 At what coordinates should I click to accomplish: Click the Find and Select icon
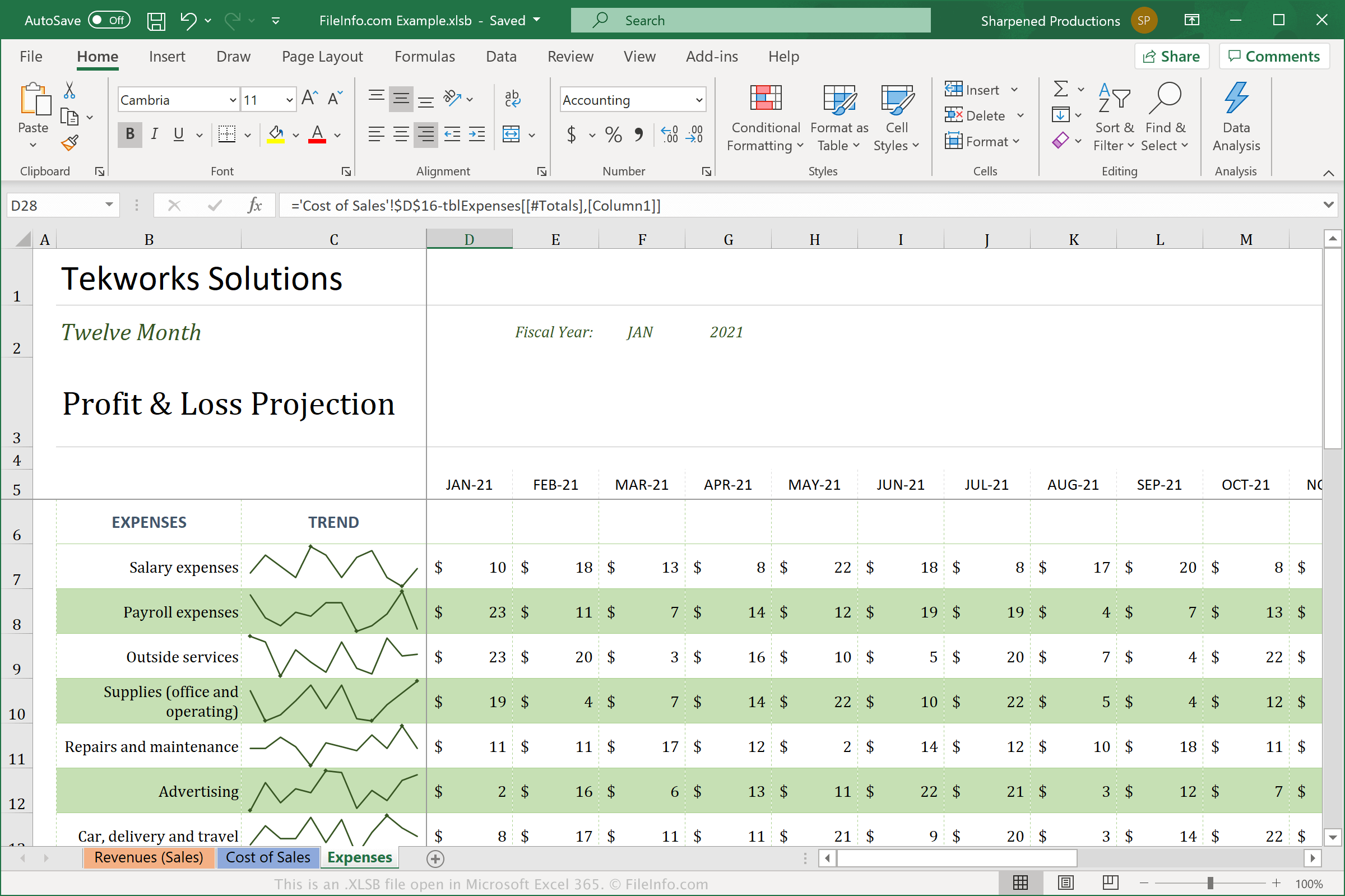(x=1164, y=119)
